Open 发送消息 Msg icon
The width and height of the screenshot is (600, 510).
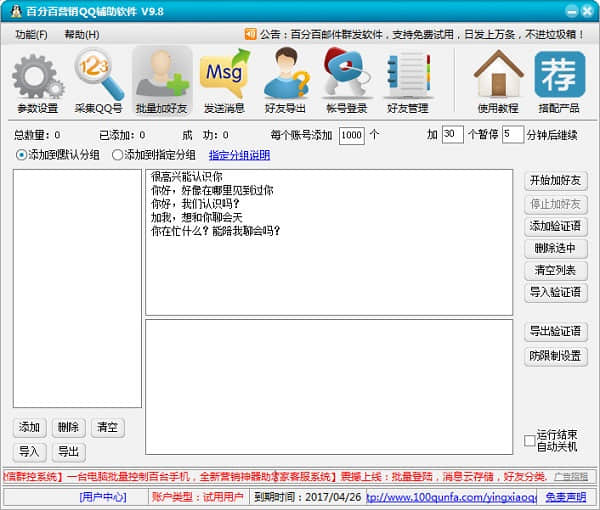click(224, 82)
